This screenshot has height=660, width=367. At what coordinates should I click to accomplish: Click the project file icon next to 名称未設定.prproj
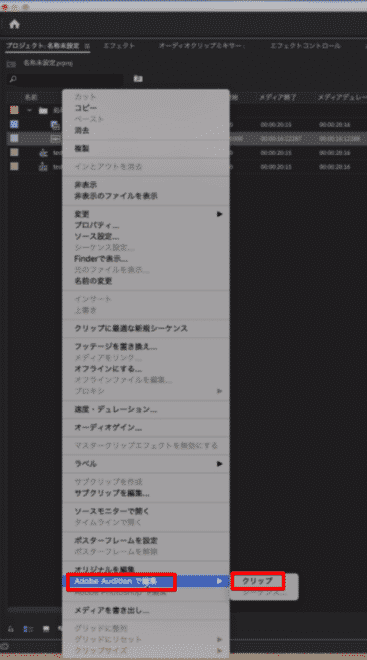point(12,64)
